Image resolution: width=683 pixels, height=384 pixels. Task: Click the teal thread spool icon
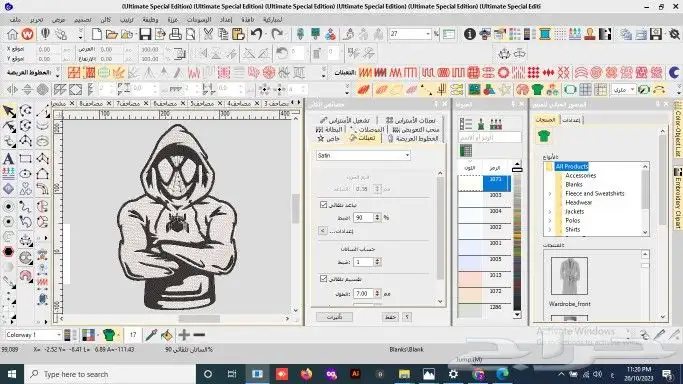[545, 34]
